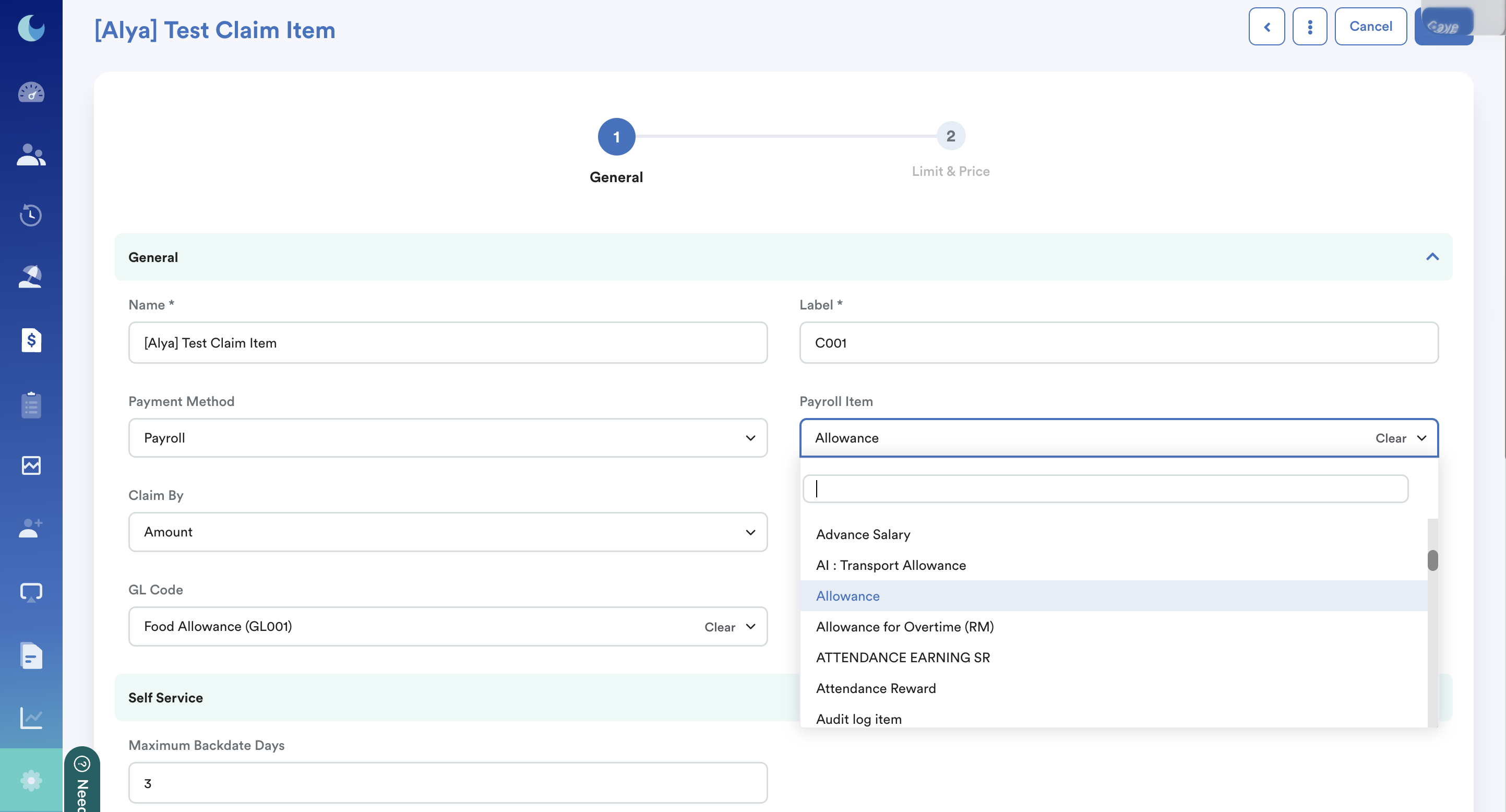Open the clipboard checklist sidebar icon
This screenshot has width=1506, height=812.
coord(31,404)
